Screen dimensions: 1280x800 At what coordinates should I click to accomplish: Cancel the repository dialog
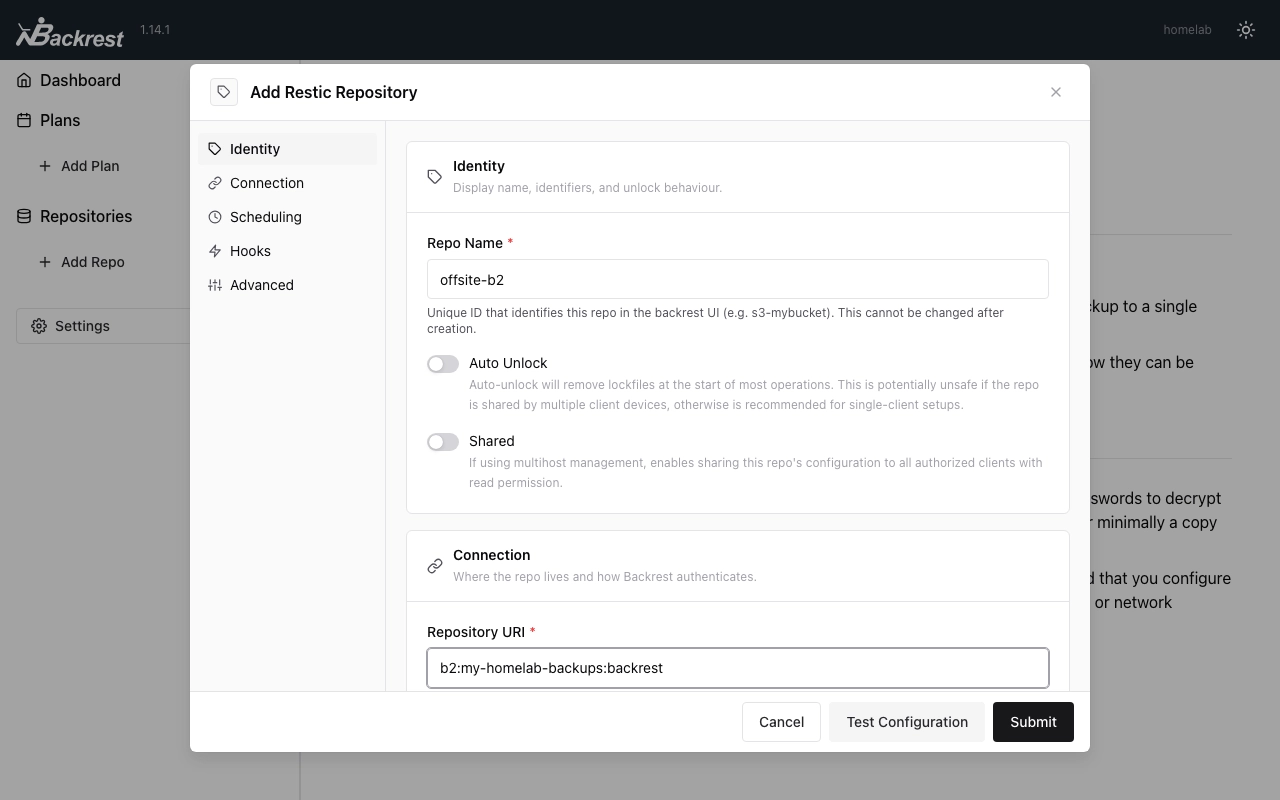(x=781, y=722)
